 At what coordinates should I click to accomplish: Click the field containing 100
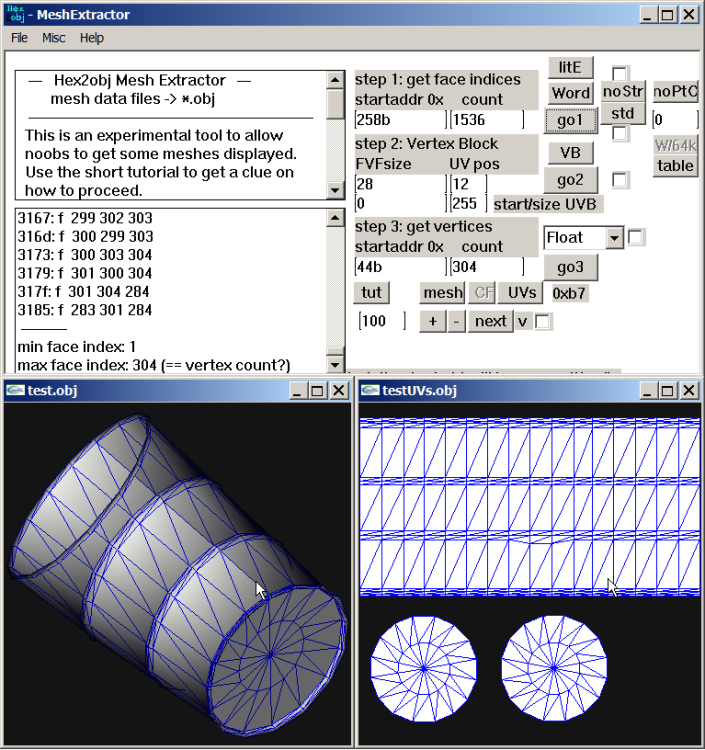click(382, 321)
